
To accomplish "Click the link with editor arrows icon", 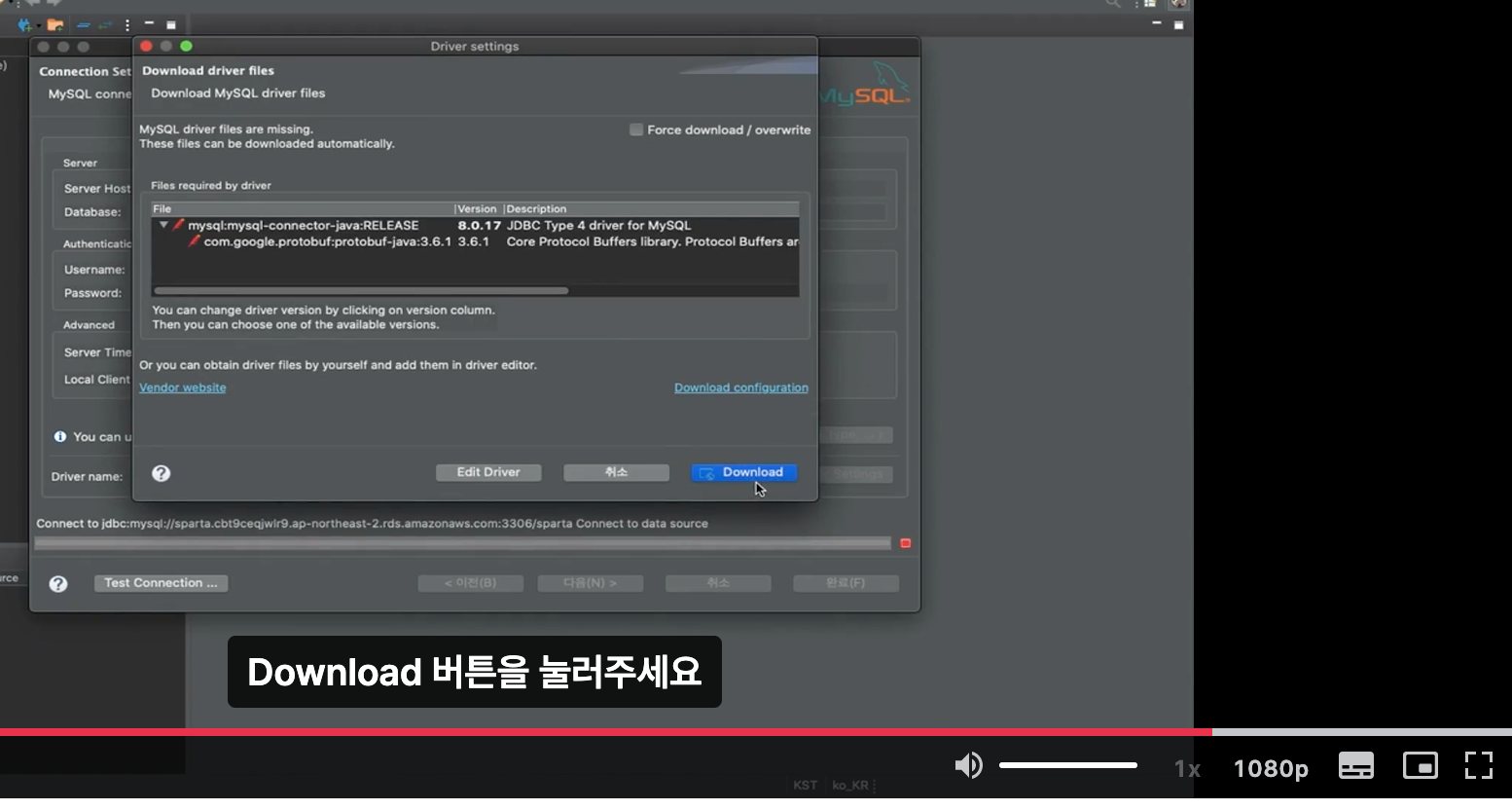I will [x=107, y=24].
